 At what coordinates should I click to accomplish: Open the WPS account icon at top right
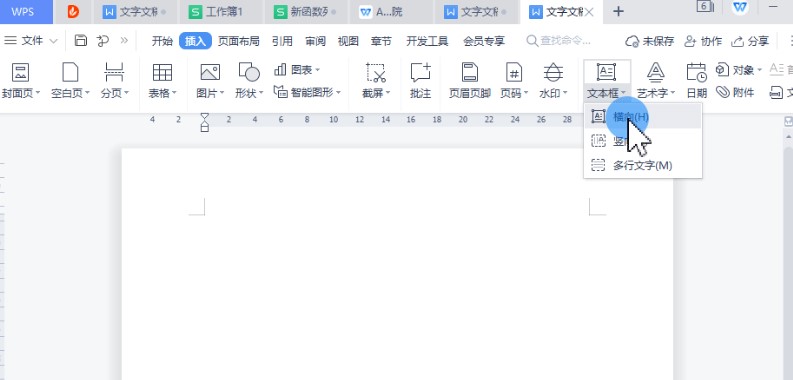click(x=741, y=7)
